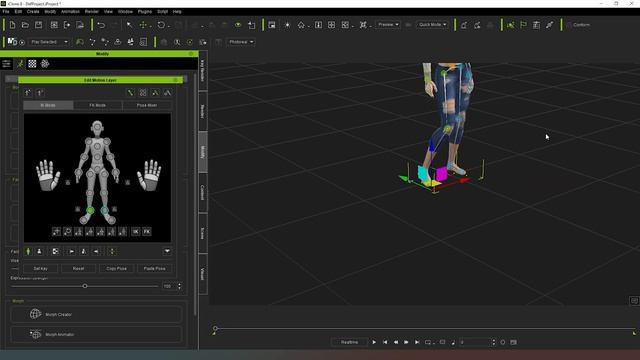Select the IK Mode tab
This screenshot has height=360, width=640.
pos(48,105)
